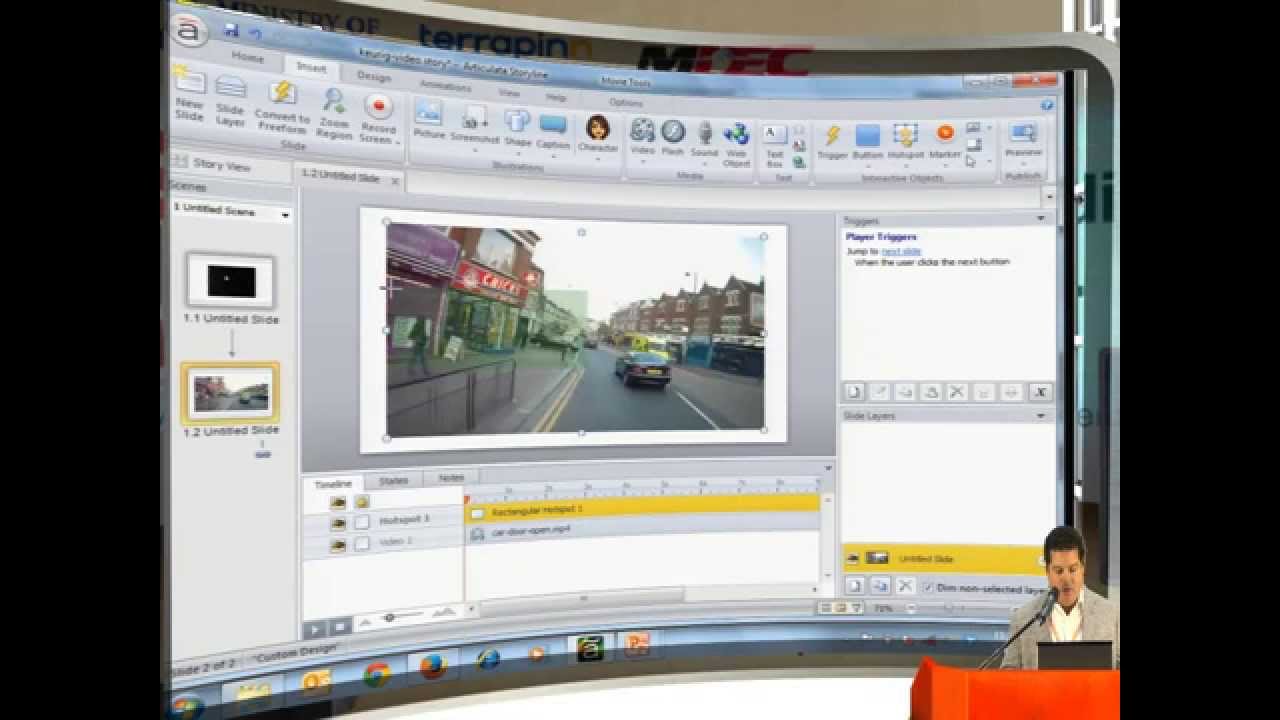Click Create new trigger icon in Triggers panel
This screenshot has height=720, width=1280.
855,392
